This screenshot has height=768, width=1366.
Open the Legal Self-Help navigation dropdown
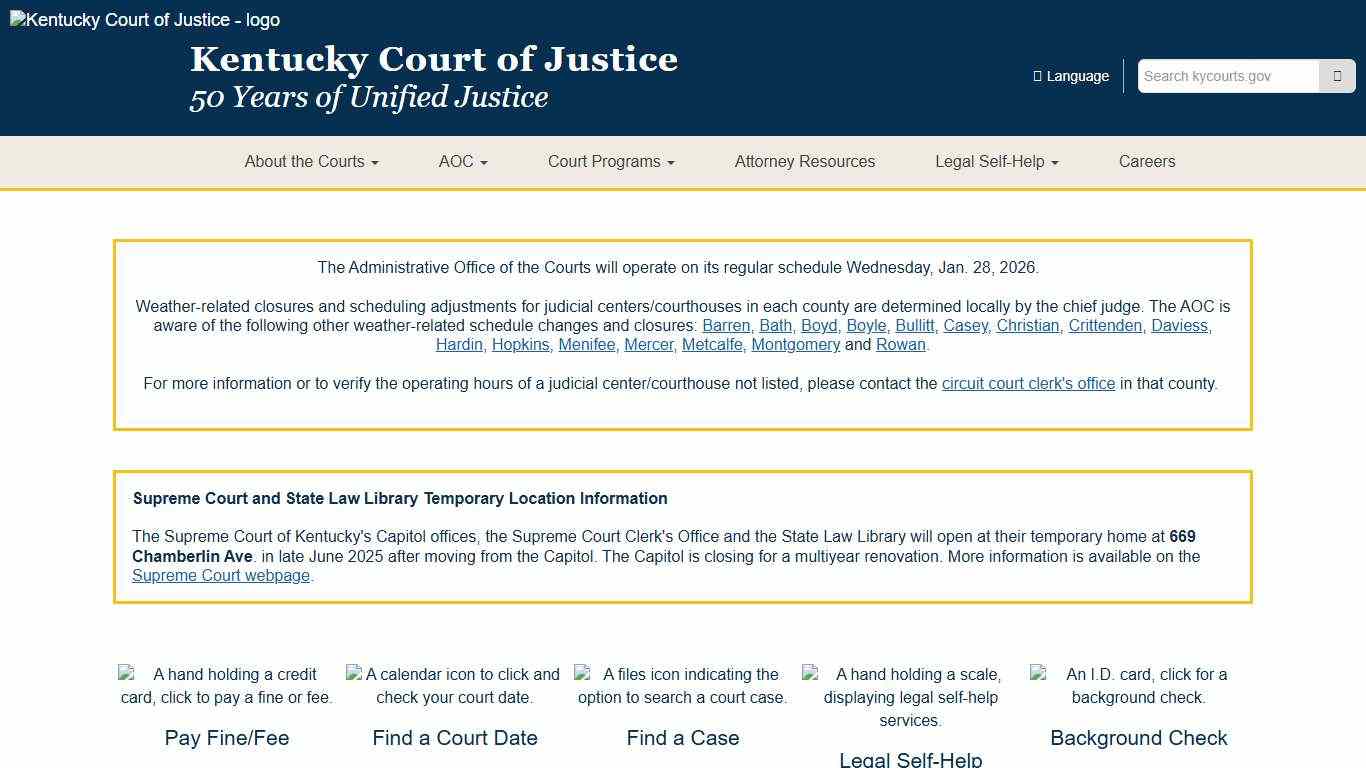pos(996,161)
